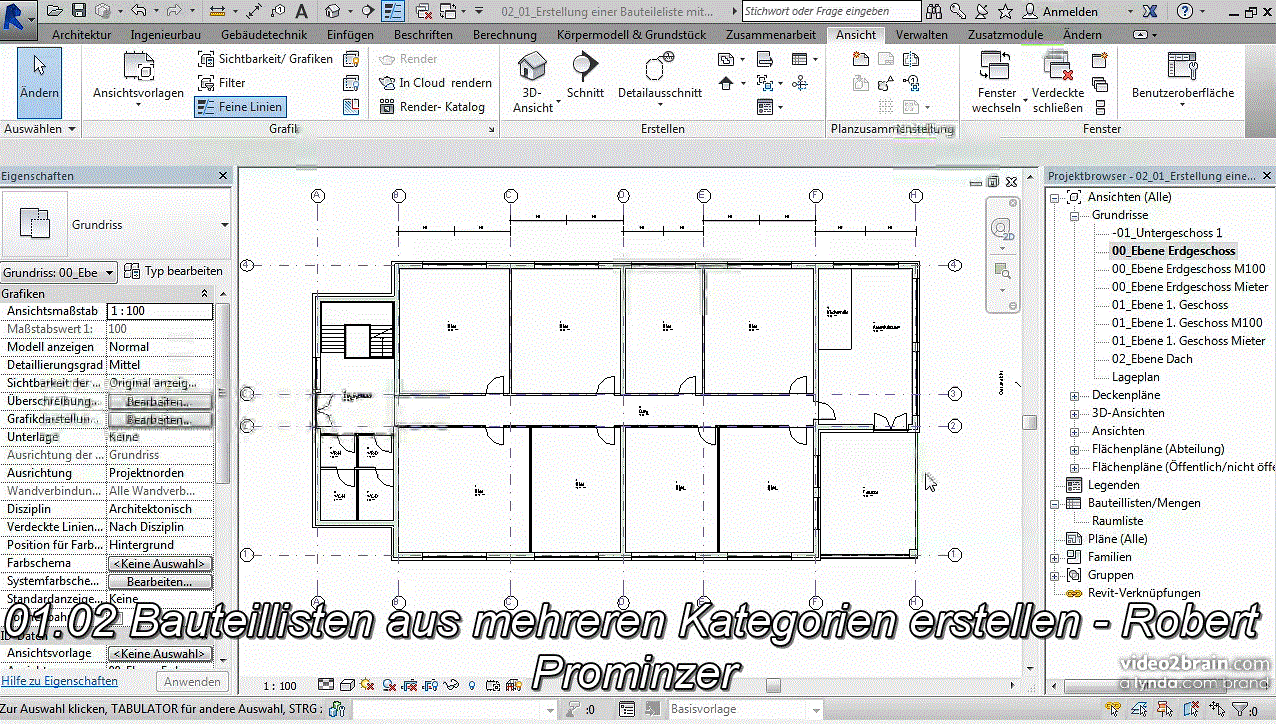
Task: Open the Auswählen panel dropdown
Action: (x=40, y=129)
